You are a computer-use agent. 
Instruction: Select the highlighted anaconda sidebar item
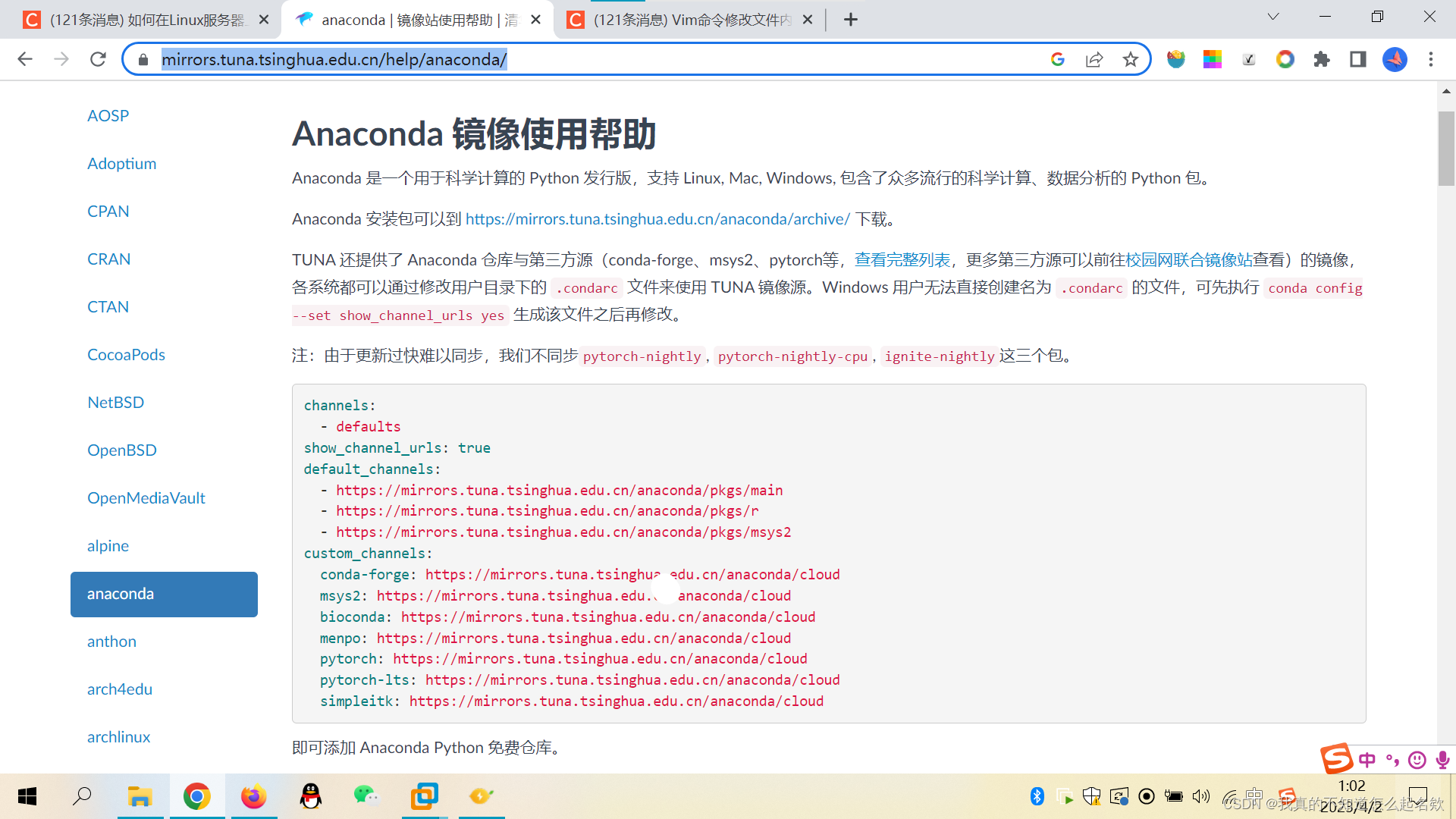tap(164, 594)
